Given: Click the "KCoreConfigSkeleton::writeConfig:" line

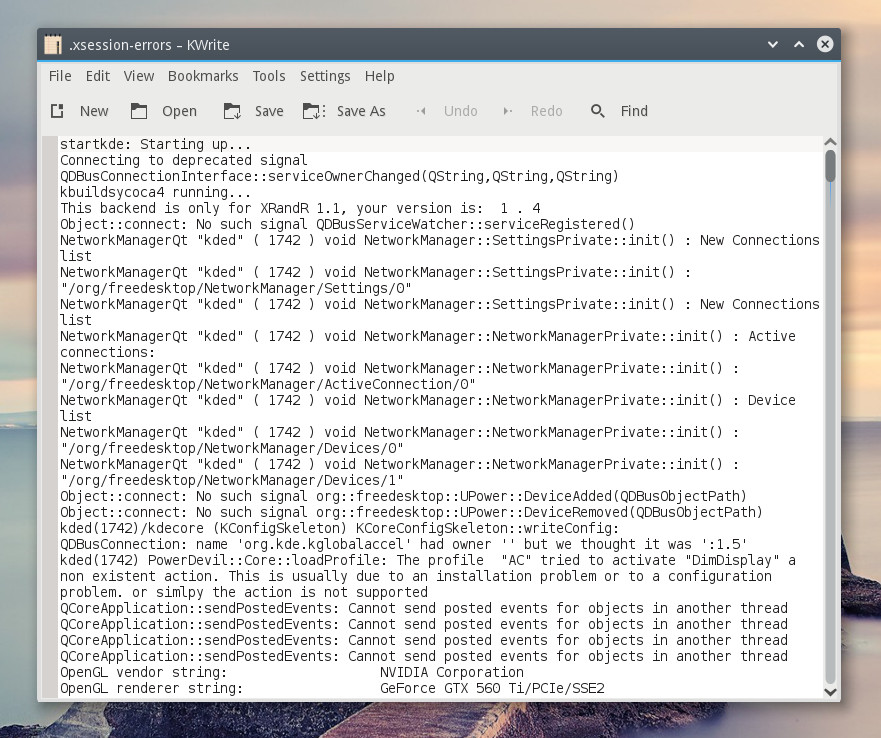Looking at the screenshot, I should pos(339,528).
